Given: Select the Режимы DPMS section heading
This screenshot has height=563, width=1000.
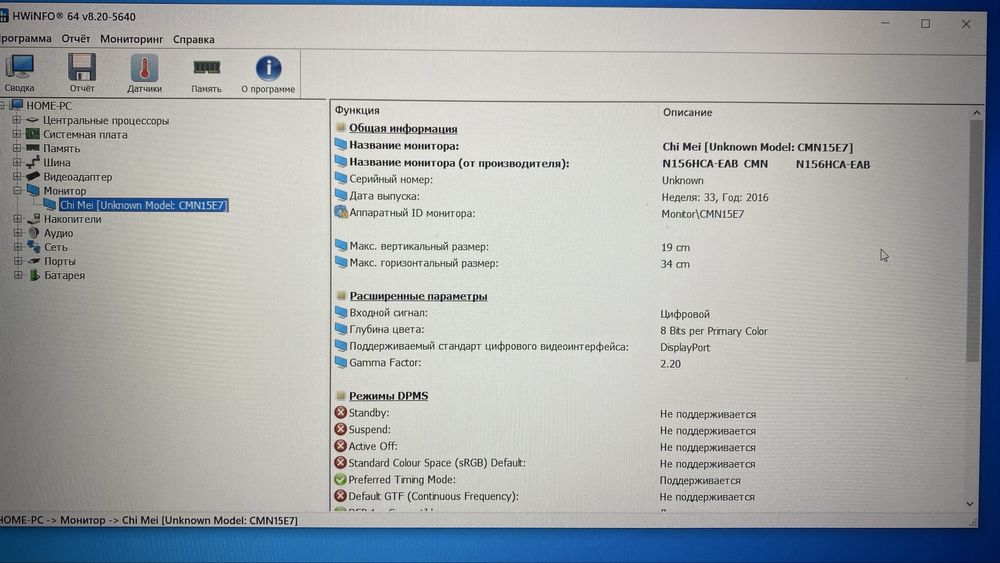Looking at the screenshot, I should [x=388, y=395].
